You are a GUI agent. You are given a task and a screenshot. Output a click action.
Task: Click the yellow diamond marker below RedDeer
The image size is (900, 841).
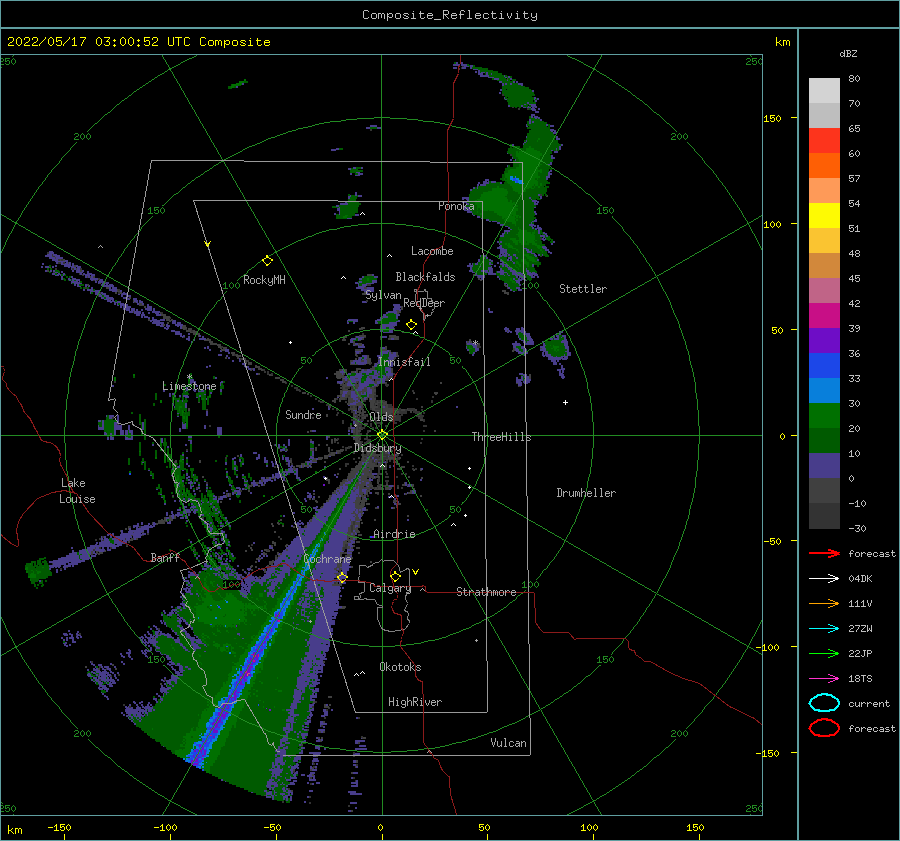[411, 325]
